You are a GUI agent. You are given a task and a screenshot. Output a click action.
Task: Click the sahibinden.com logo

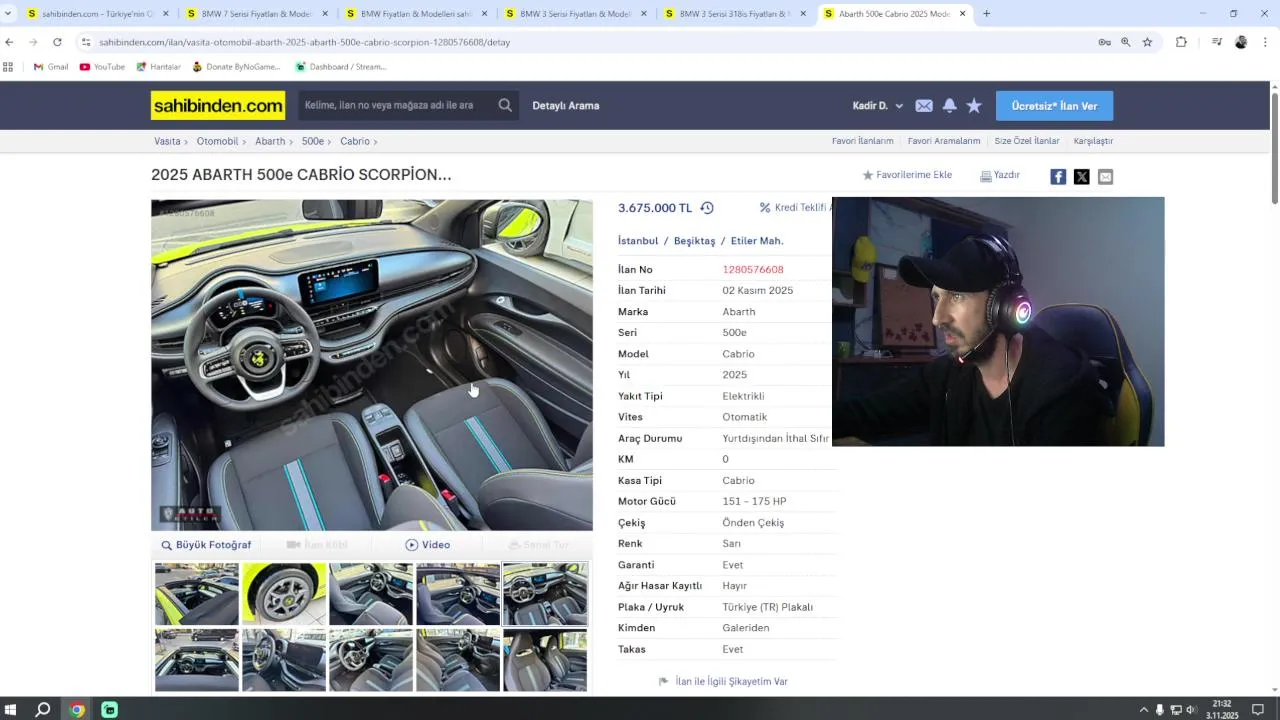point(218,105)
